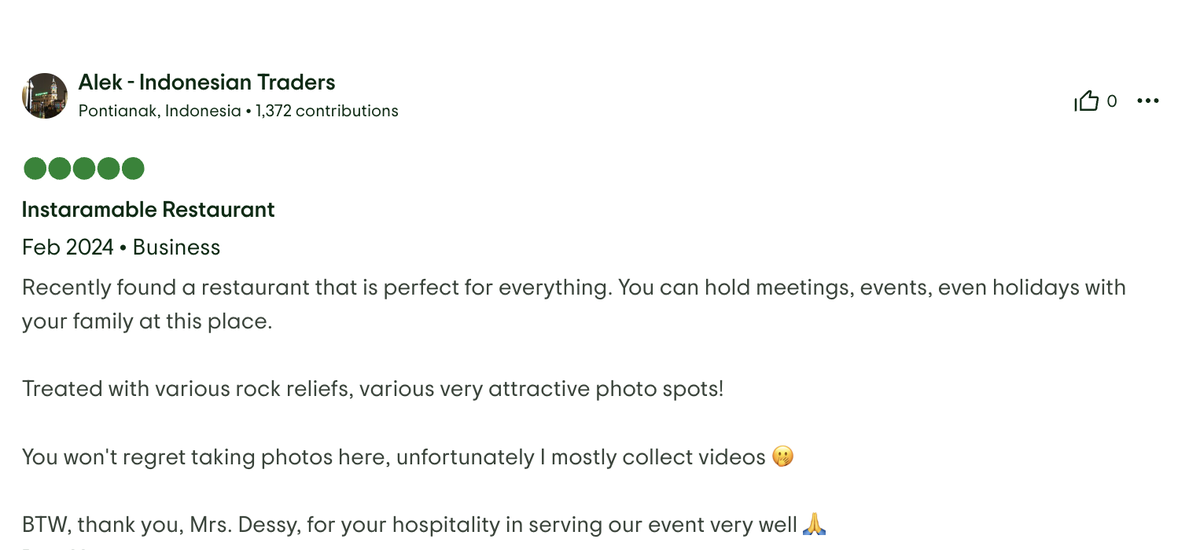1200x550 pixels.
Task: Click the "Treated with various rock reliefs" paragraph
Action: pos(372,388)
